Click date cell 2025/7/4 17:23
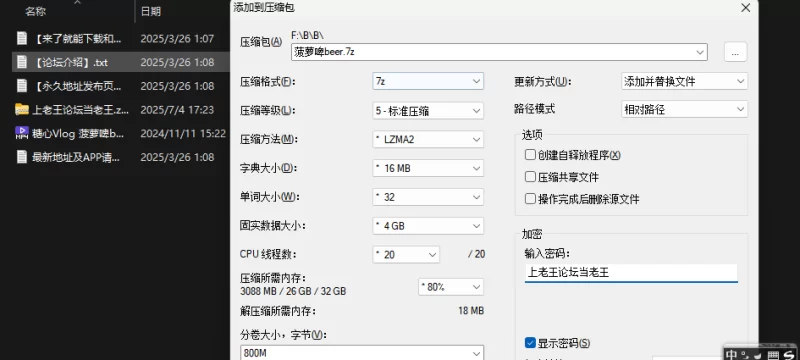800x360 pixels. point(177,109)
